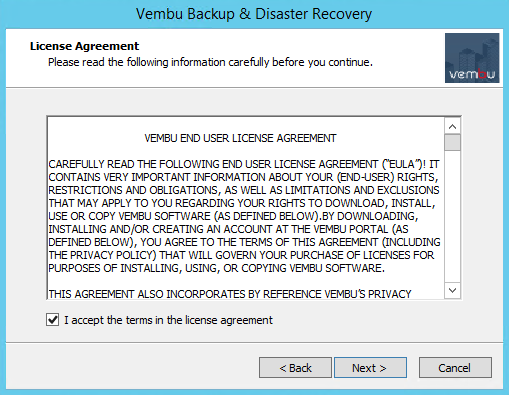The width and height of the screenshot is (509, 395).
Task: Click the installer title bar text
Action: 254,14
